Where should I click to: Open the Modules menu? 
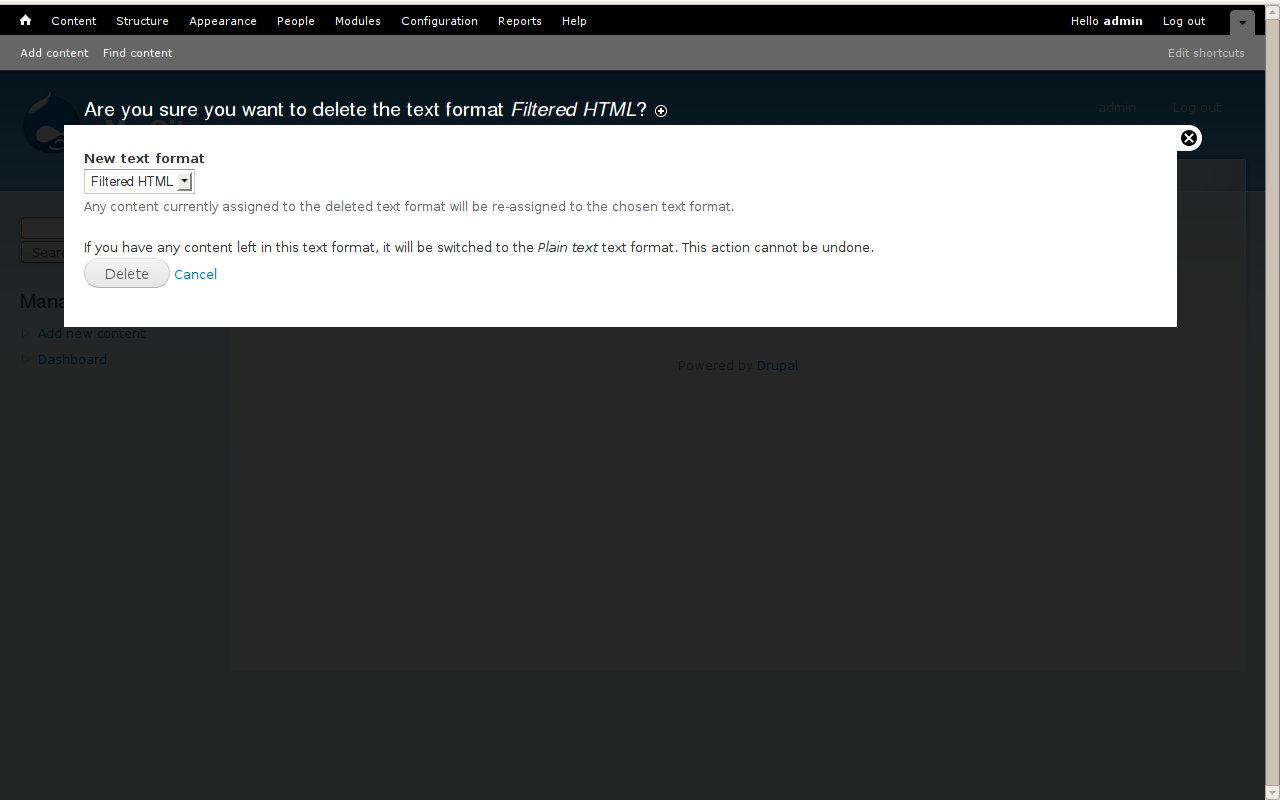pos(357,20)
